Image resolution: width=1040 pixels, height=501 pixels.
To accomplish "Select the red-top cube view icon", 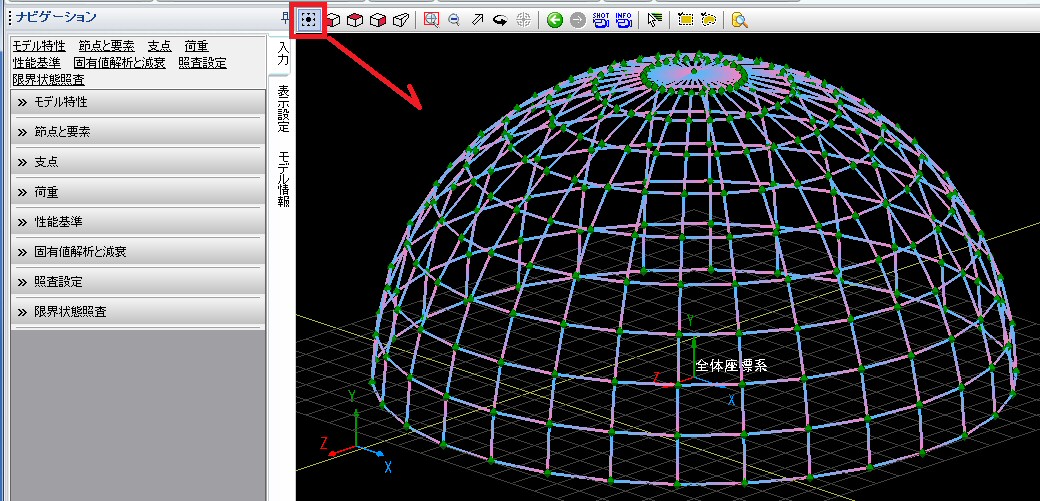I will [356, 21].
